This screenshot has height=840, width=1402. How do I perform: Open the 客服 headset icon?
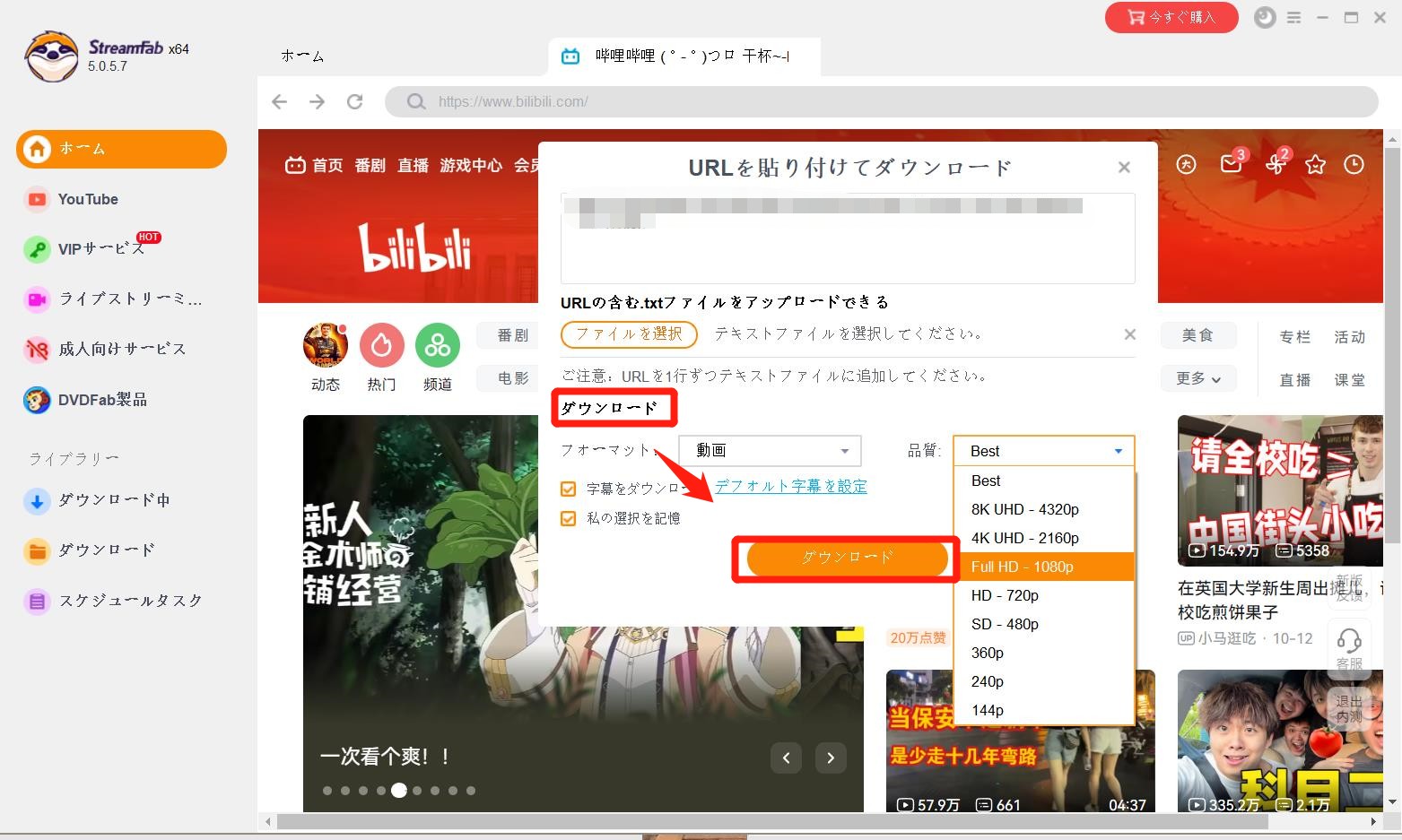pyautogui.click(x=1349, y=649)
